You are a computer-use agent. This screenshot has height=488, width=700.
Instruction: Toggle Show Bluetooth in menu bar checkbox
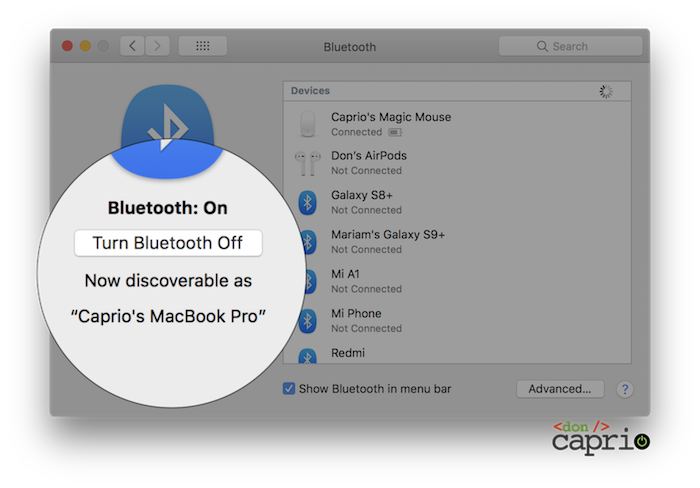click(x=289, y=388)
